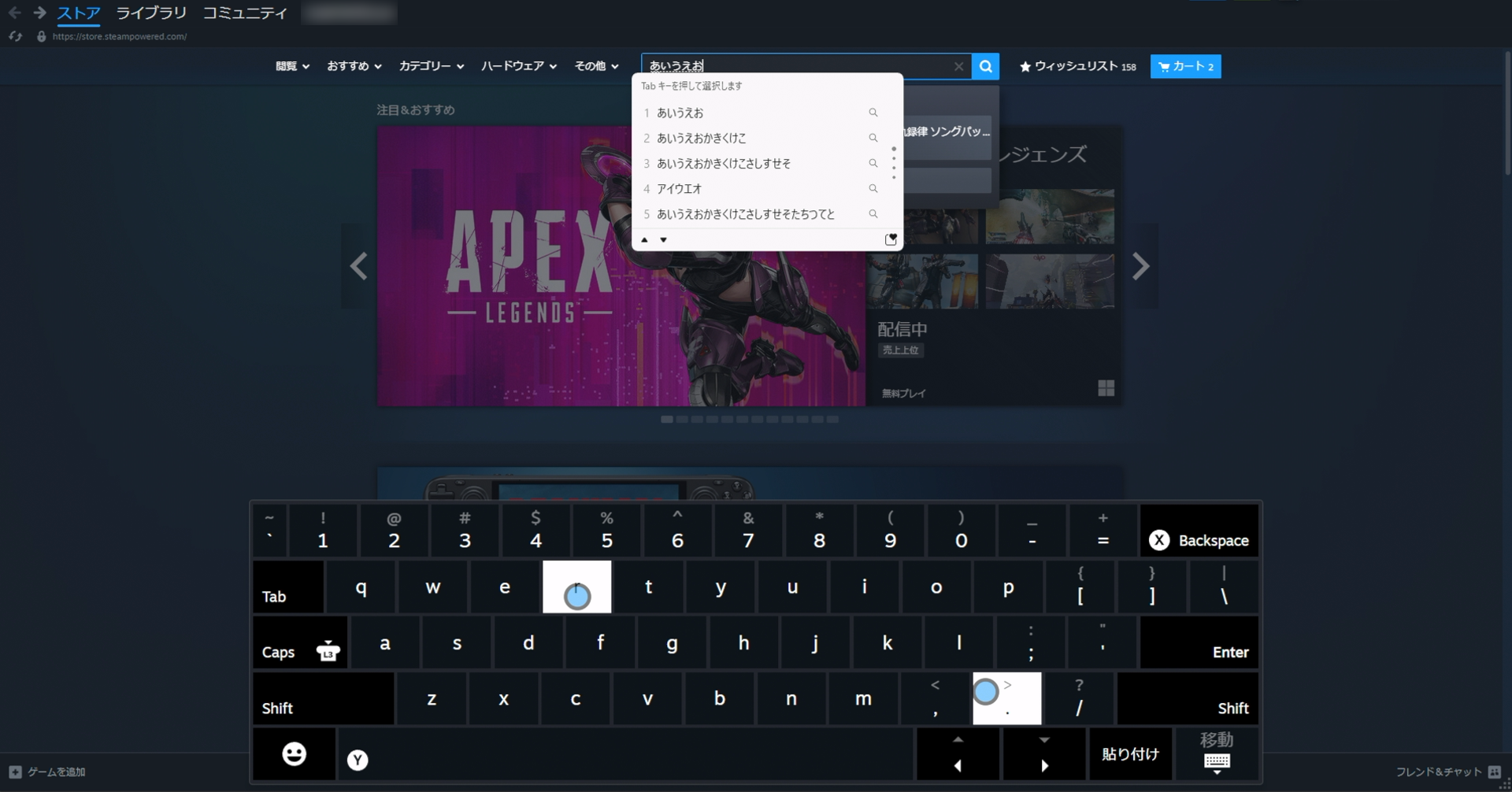Search the web for candidate アイウエオ icon
Screen dimensions: 1512x792
coord(873,189)
